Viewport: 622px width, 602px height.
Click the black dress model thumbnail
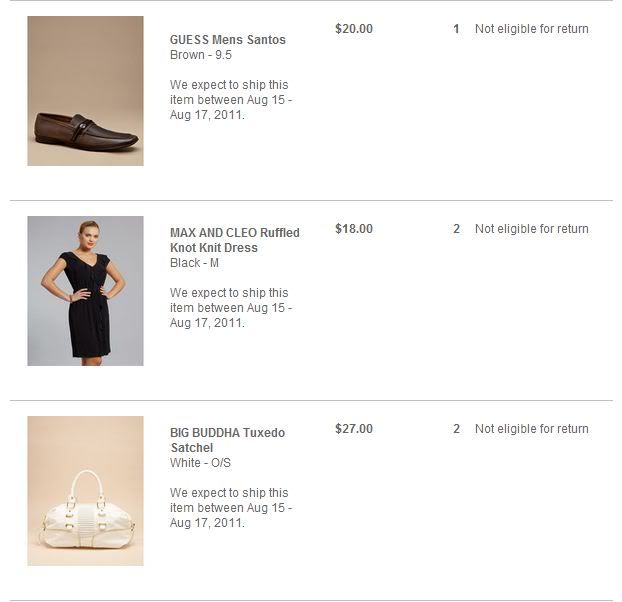[x=85, y=291]
